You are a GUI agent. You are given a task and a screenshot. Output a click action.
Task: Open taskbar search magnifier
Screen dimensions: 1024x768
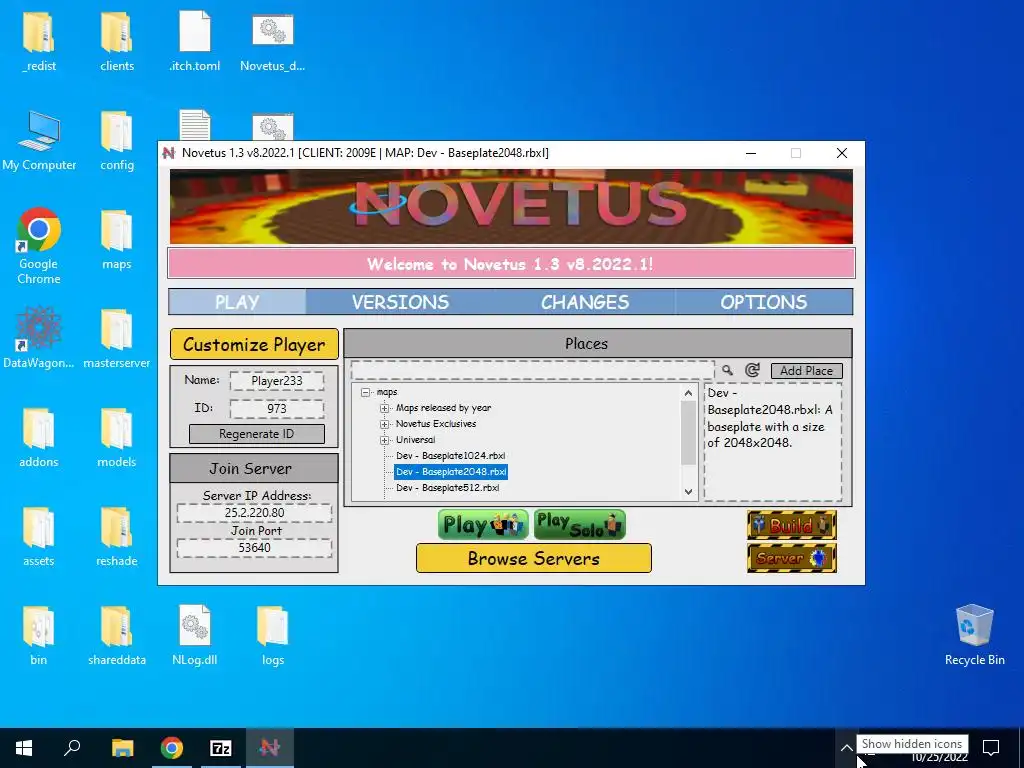click(72, 748)
